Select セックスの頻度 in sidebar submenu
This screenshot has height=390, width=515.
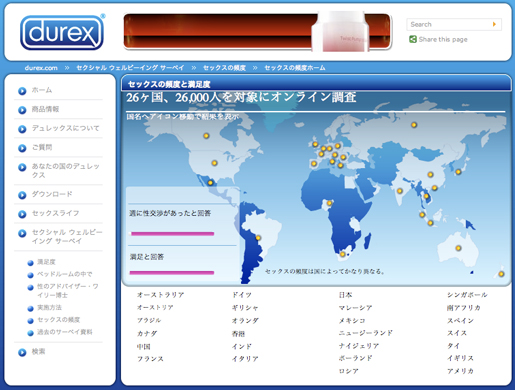pyautogui.click(x=58, y=320)
